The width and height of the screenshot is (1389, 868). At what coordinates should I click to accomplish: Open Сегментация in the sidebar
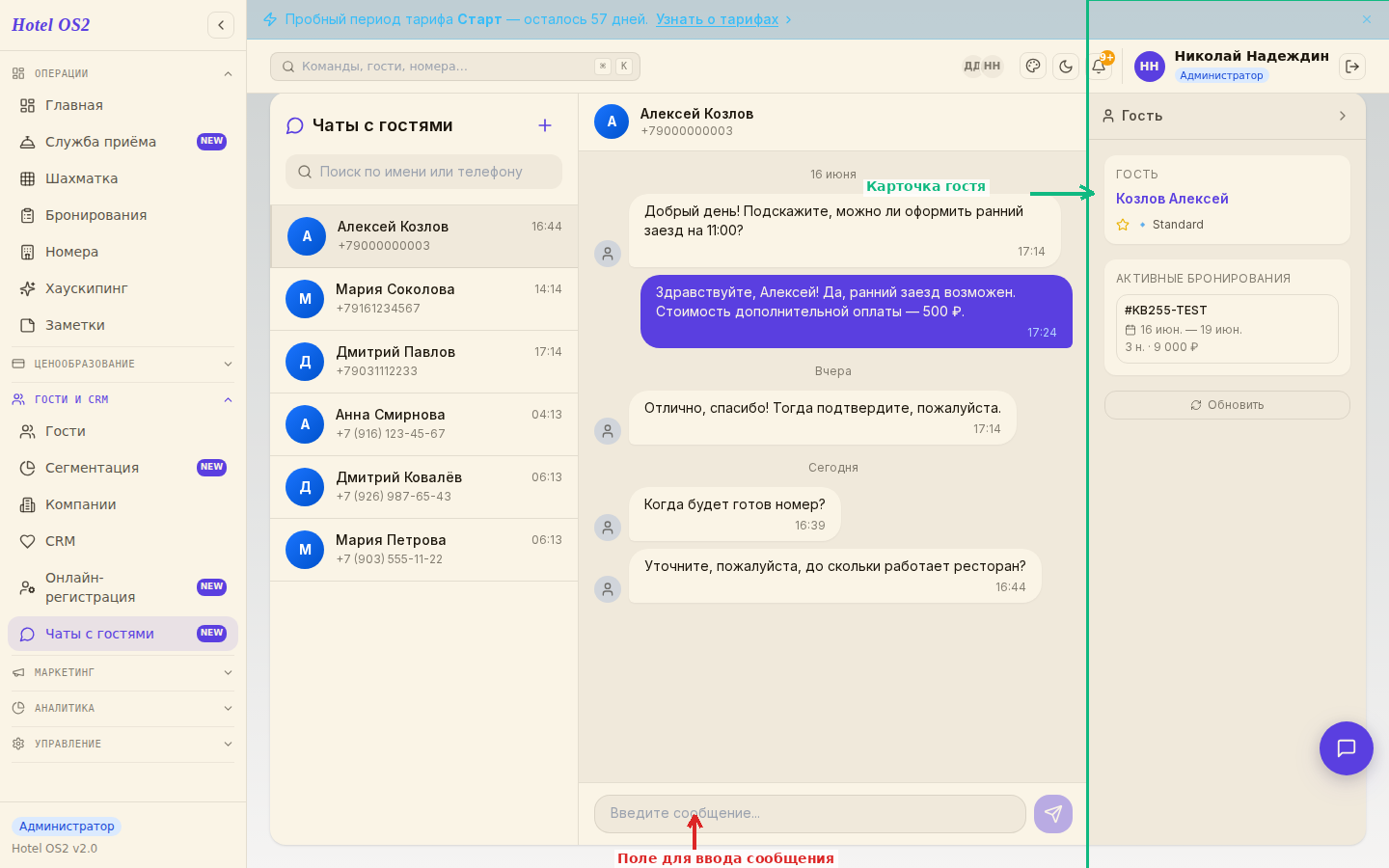[x=123, y=468]
